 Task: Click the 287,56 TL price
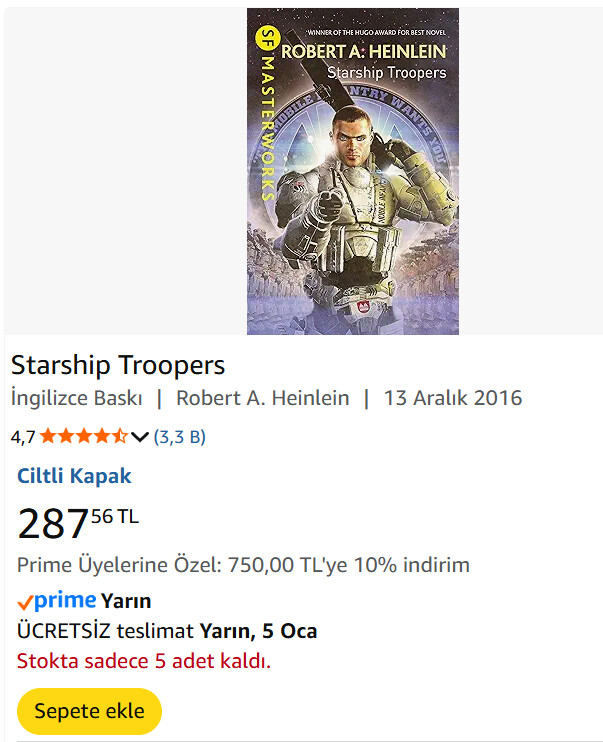(x=78, y=523)
